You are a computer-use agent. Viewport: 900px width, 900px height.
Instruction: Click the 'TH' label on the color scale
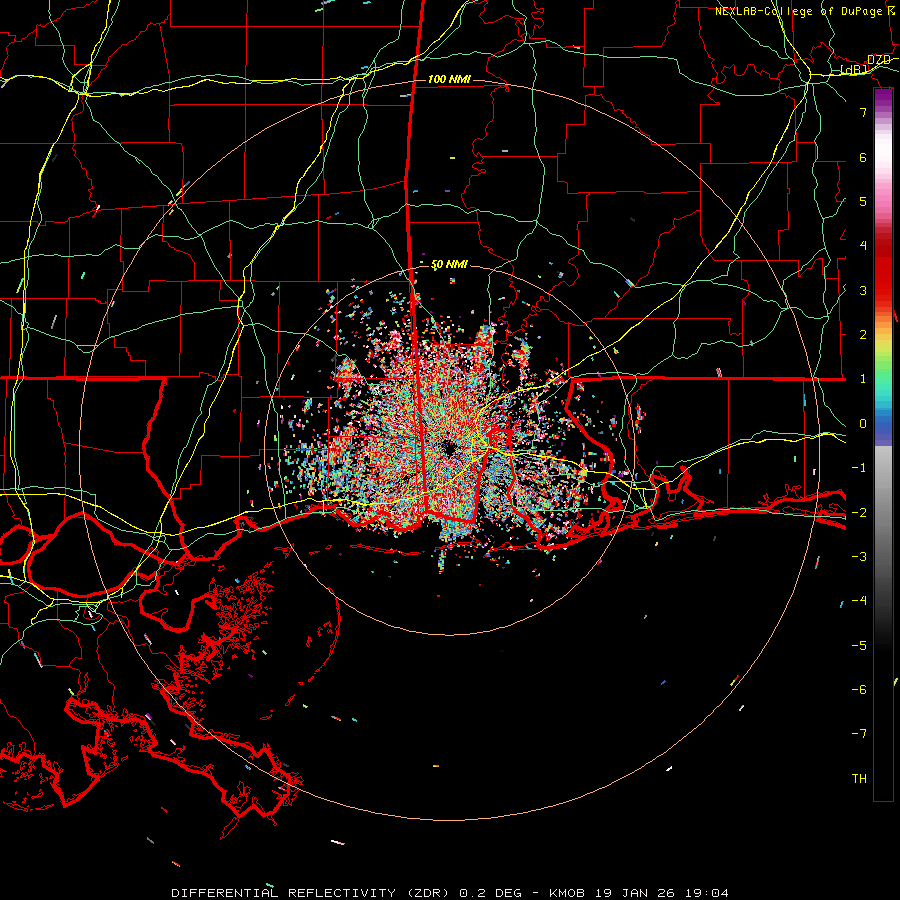click(x=859, y=779)
